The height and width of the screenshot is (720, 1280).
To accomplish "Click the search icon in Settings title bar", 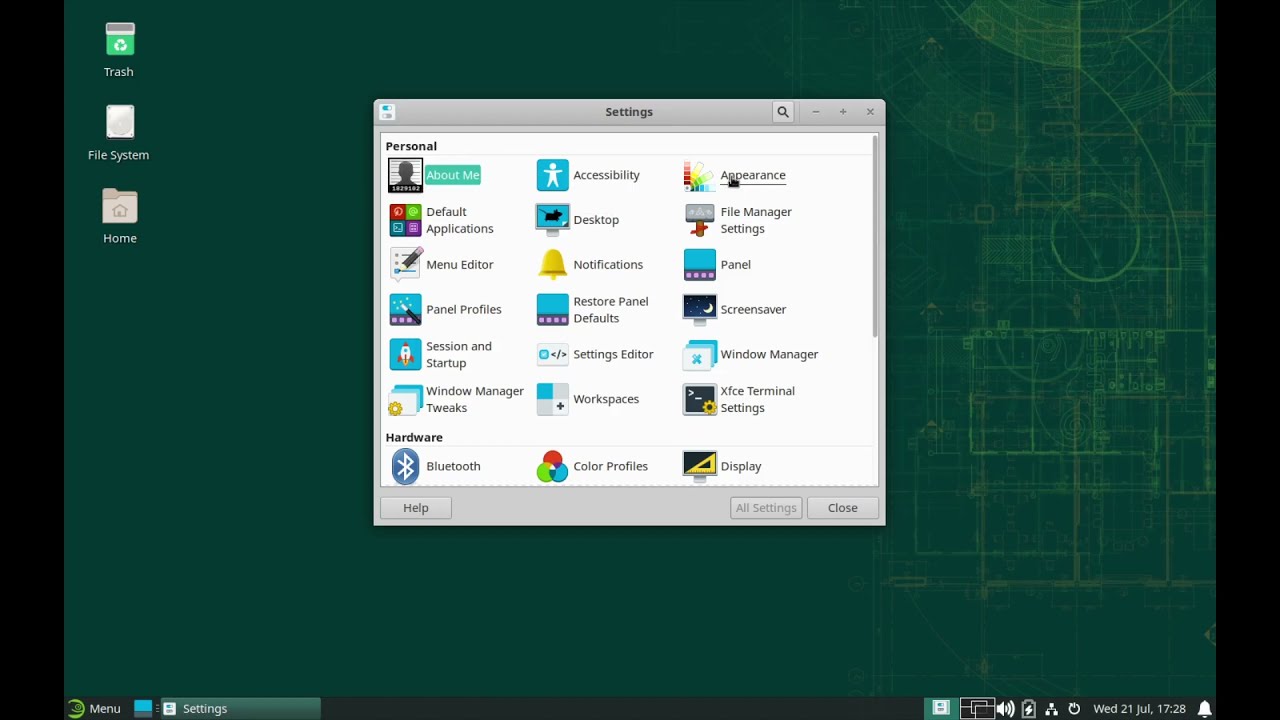I will (783, 112).
